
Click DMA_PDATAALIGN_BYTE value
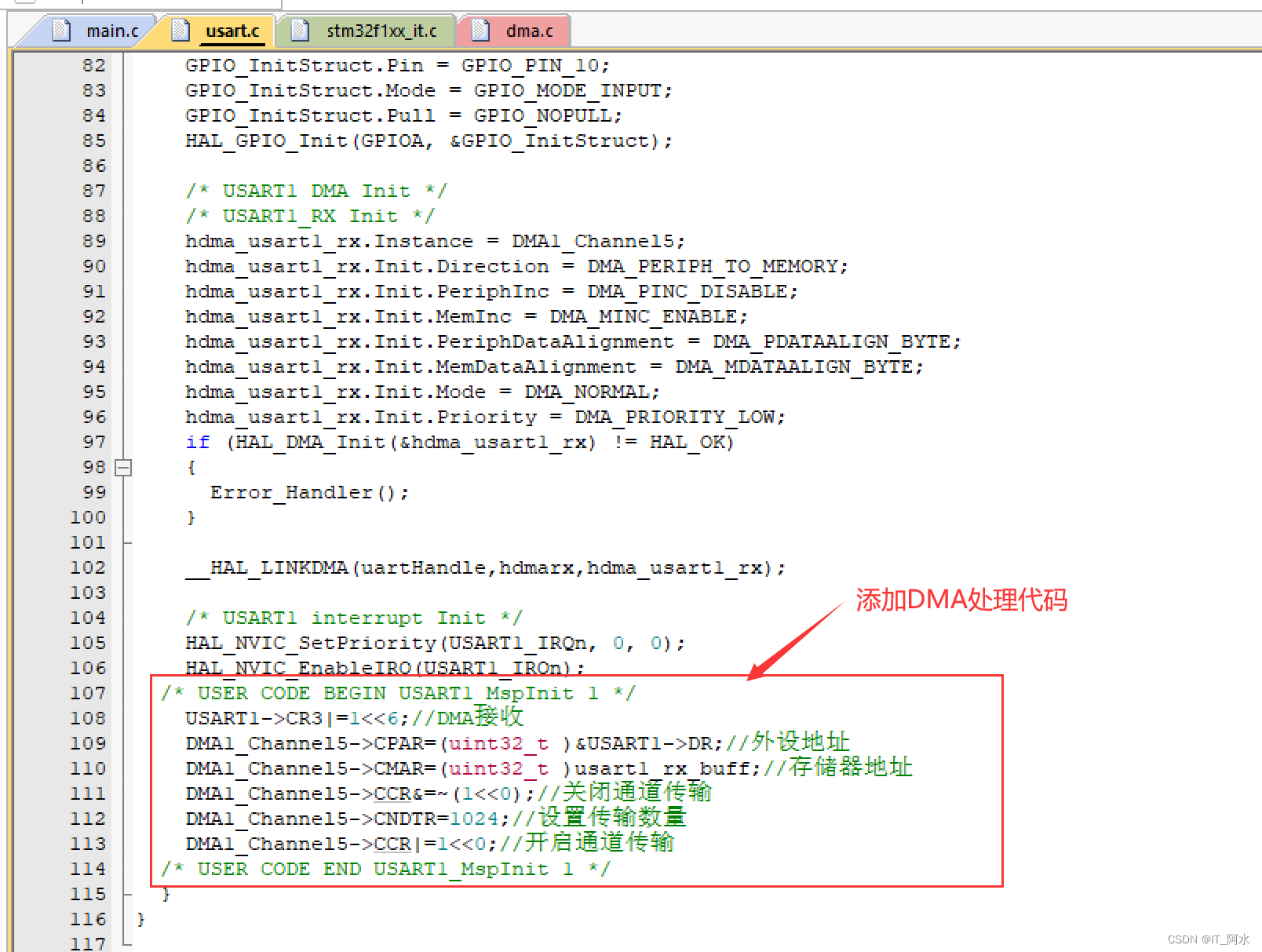click(832, 341)
